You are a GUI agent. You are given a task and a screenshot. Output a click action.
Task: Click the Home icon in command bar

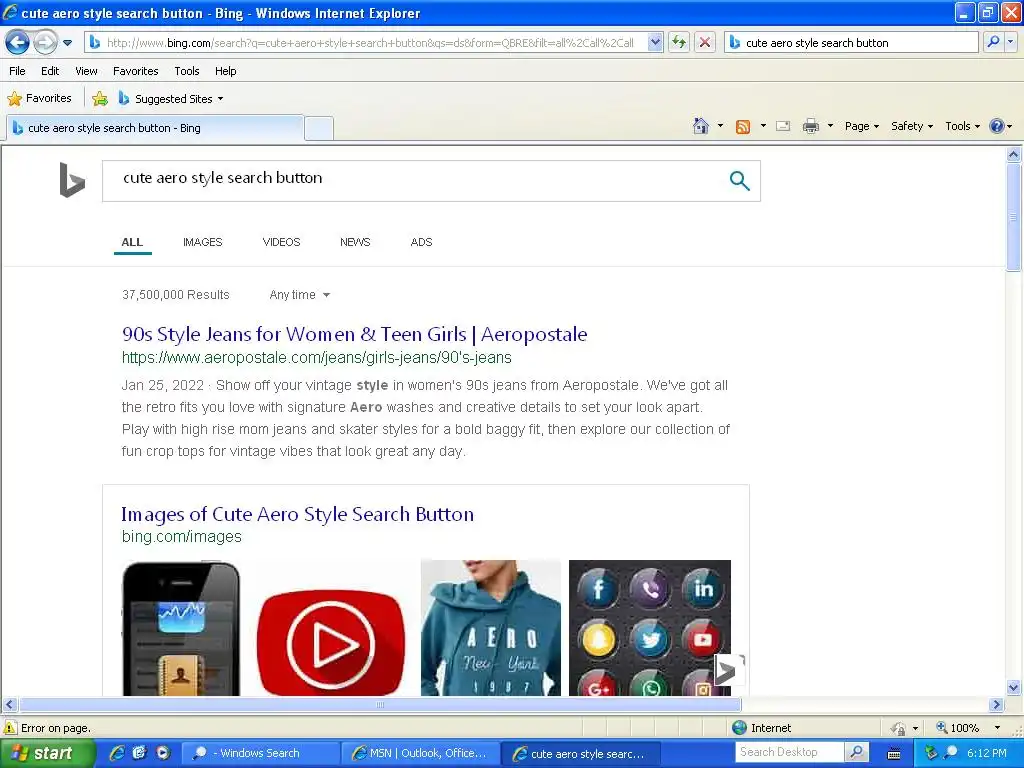click(x=701, y=126)
